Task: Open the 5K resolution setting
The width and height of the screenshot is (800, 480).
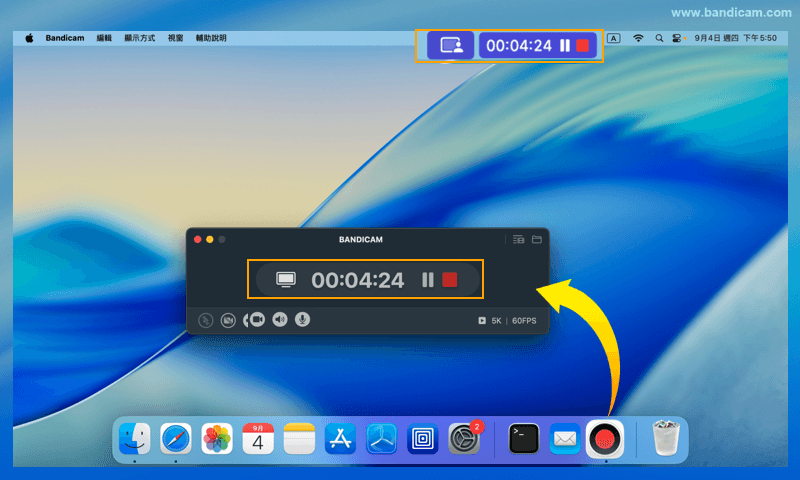Action: coord(496,321)
